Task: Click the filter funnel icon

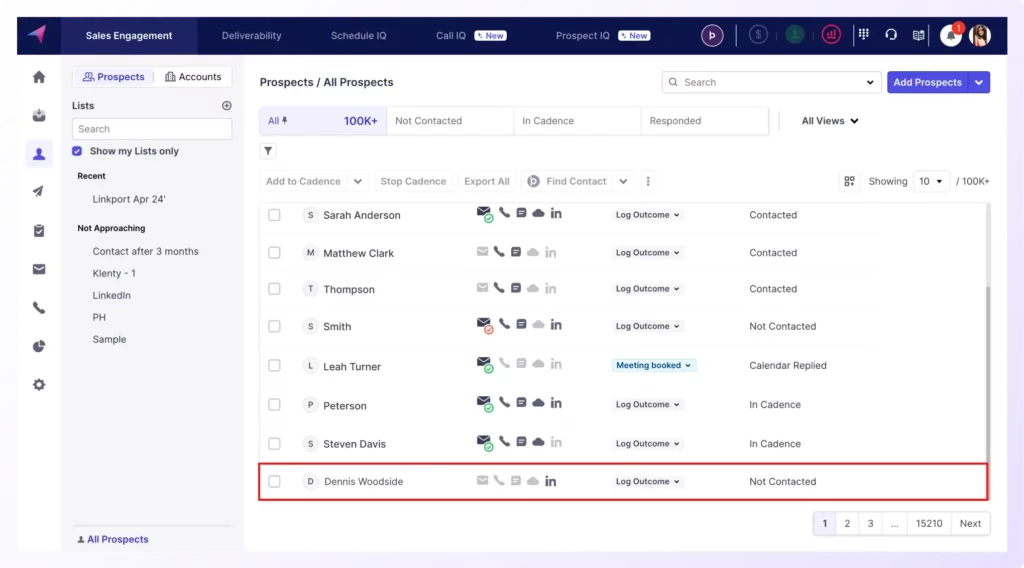Action: coord(268,151)
